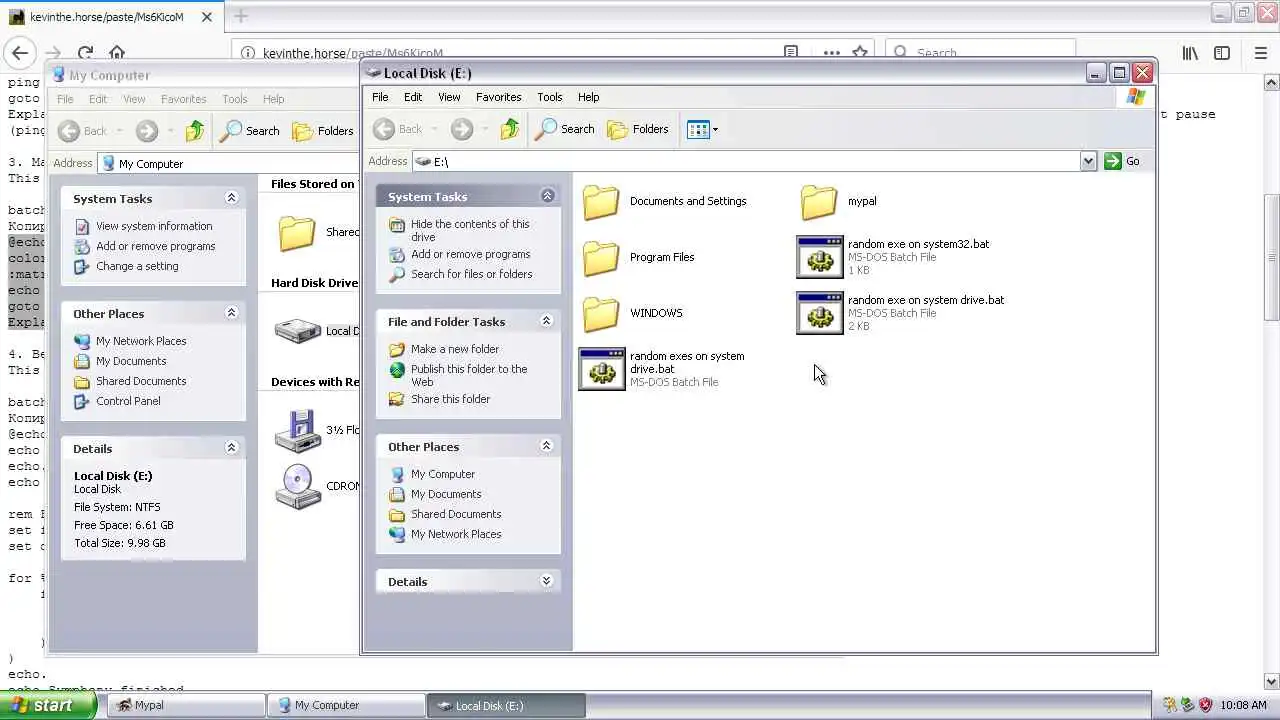Collapse System Tasks panel in Local Disk window
The width and height of the screenshot is (1280, 720).
[x=547, y=196]
